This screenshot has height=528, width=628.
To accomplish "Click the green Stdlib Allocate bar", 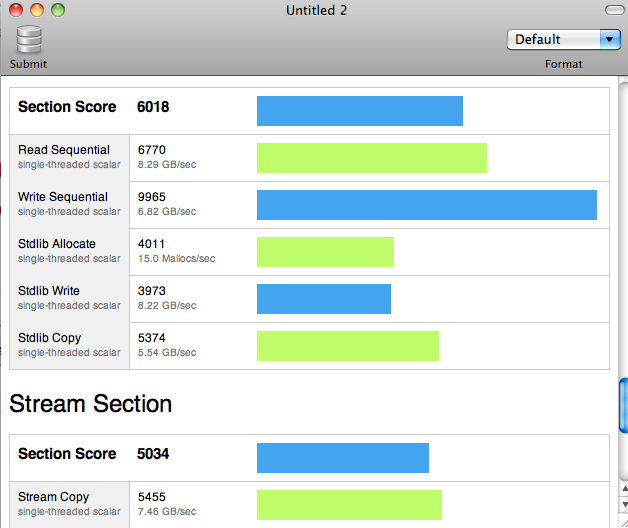I will tap(325, 252).
